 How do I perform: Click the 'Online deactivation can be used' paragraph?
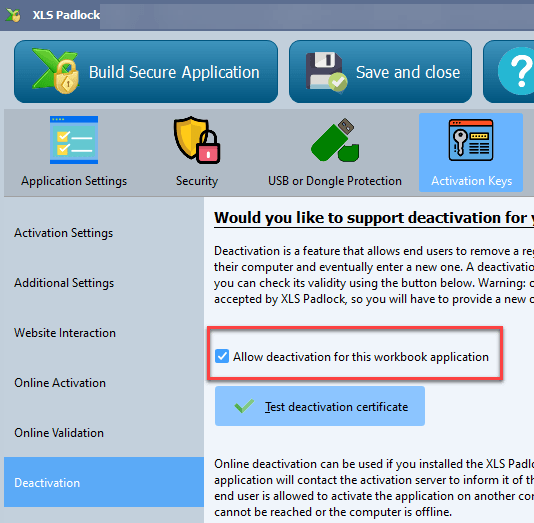[374, 488]
